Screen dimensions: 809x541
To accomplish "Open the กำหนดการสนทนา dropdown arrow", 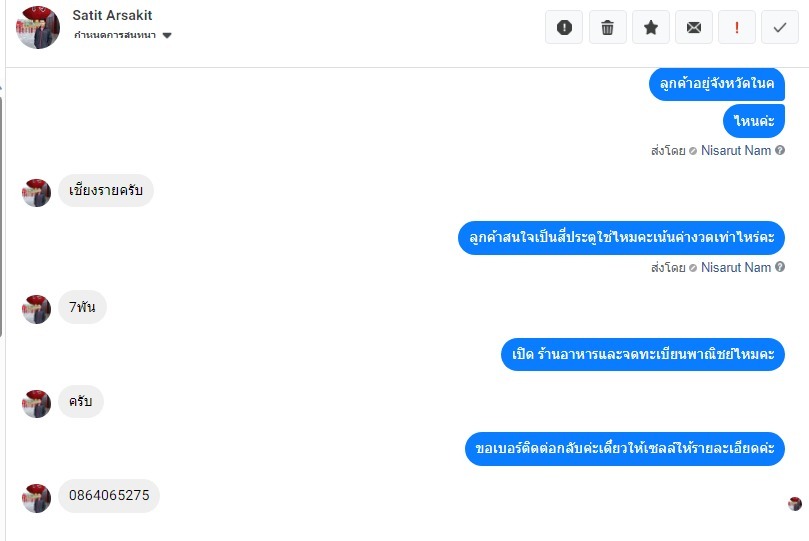I will [x=167, y=36].
